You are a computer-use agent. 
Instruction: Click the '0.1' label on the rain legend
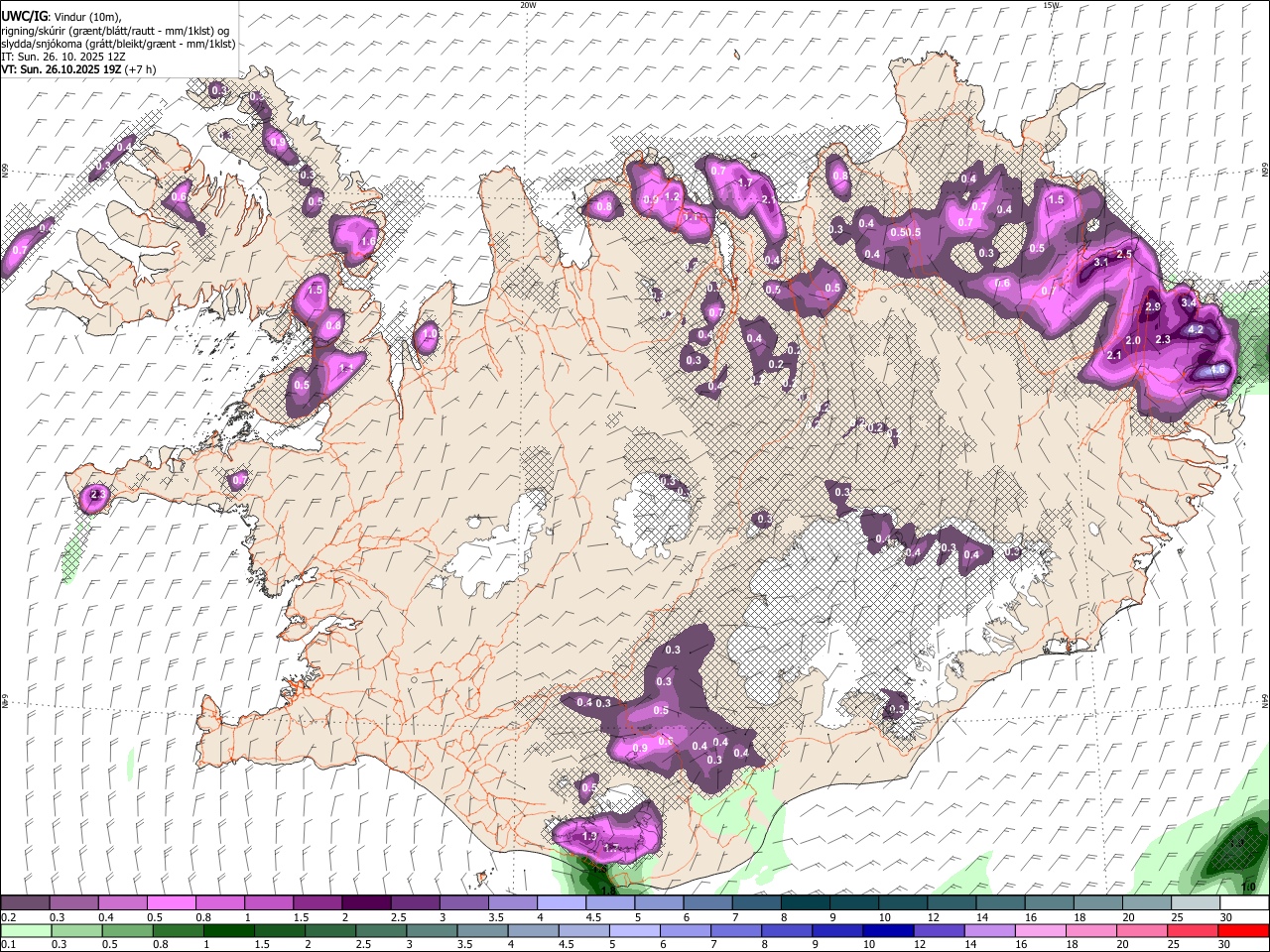[10, 945]
